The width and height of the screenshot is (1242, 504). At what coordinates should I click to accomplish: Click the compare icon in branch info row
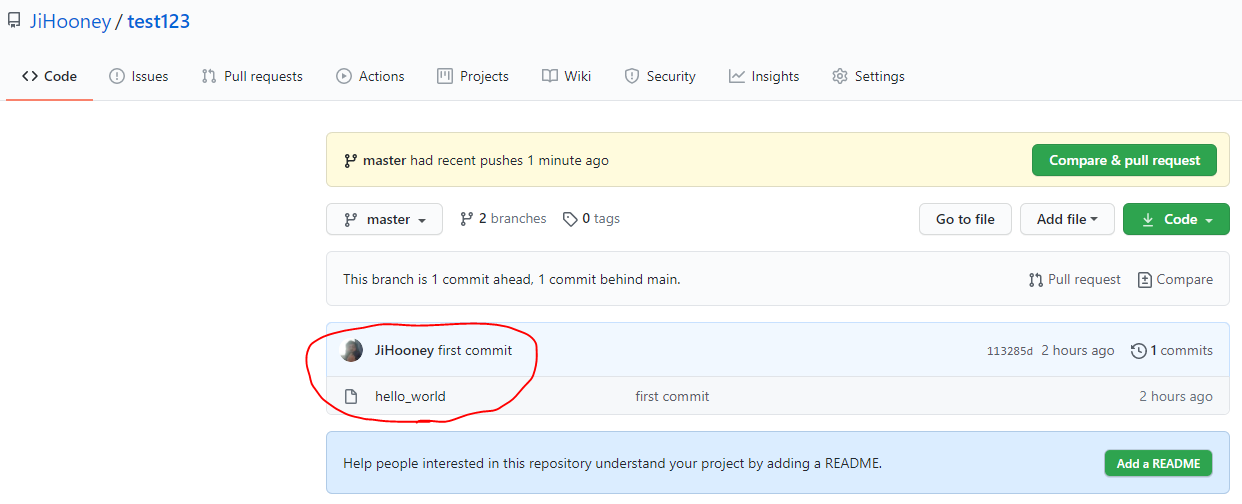click(1145, 279)
